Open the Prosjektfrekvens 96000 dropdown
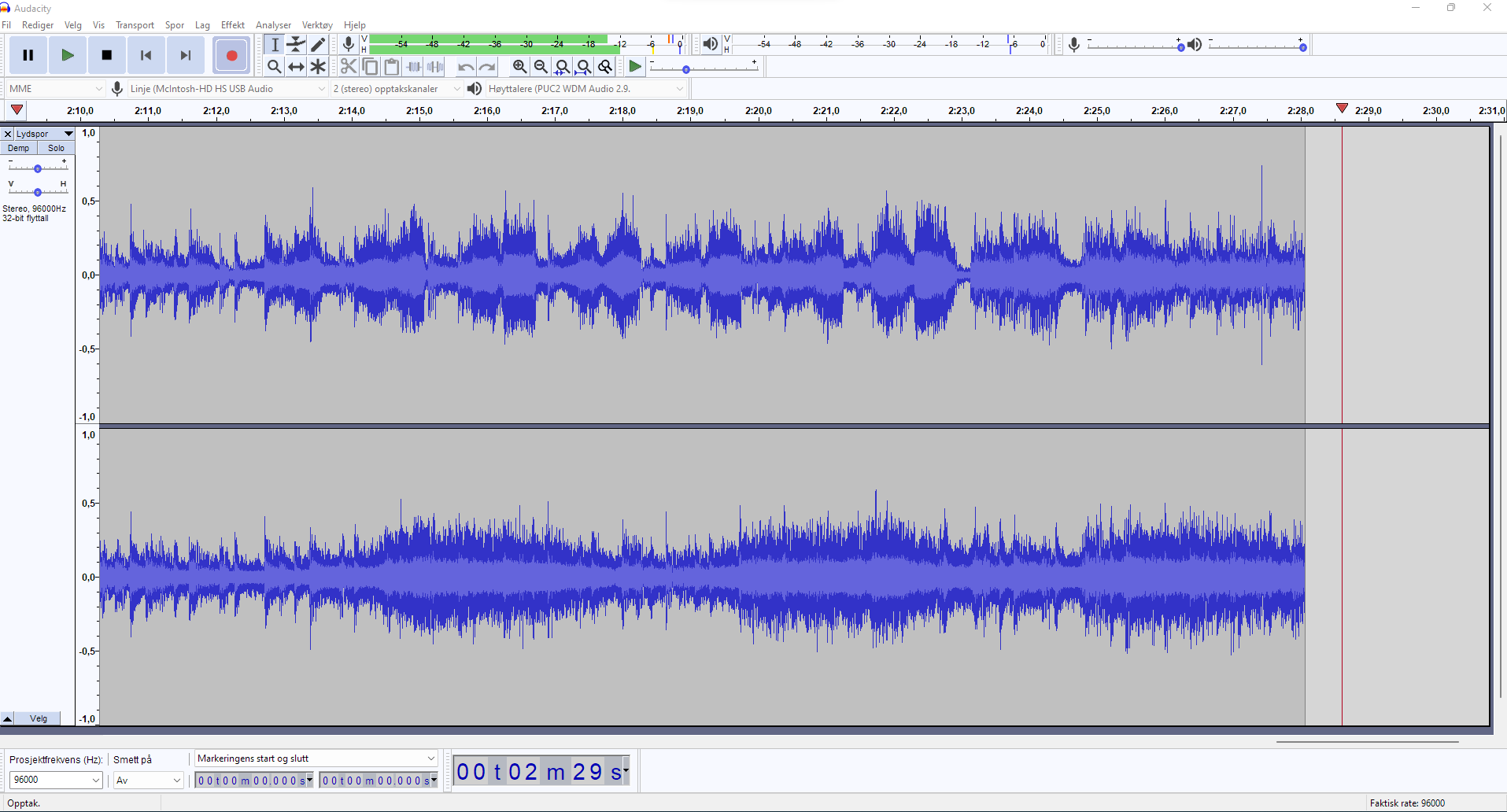1507x812 pixels. [55, 780]
